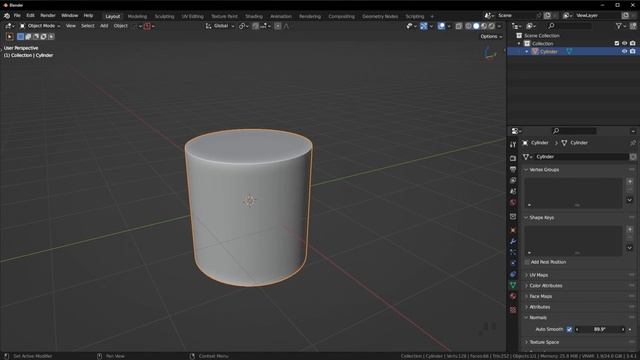
Task: Switch to the Shading workspace tab
Action: (254, 16)
